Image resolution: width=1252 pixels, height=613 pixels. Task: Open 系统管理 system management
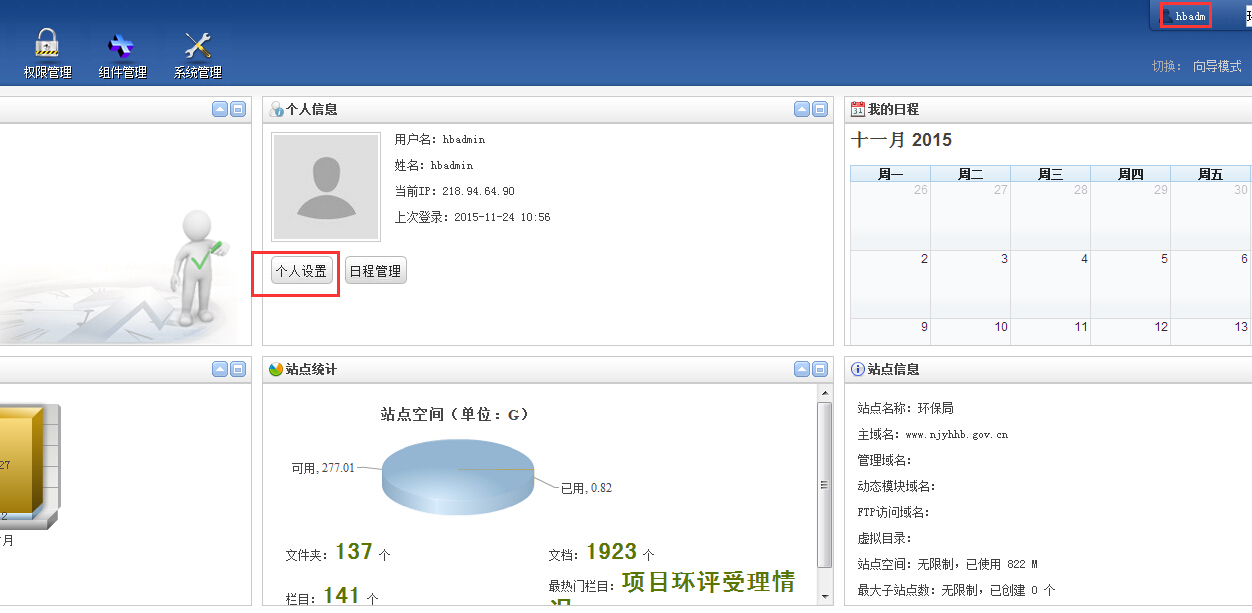tap(197, 54)
